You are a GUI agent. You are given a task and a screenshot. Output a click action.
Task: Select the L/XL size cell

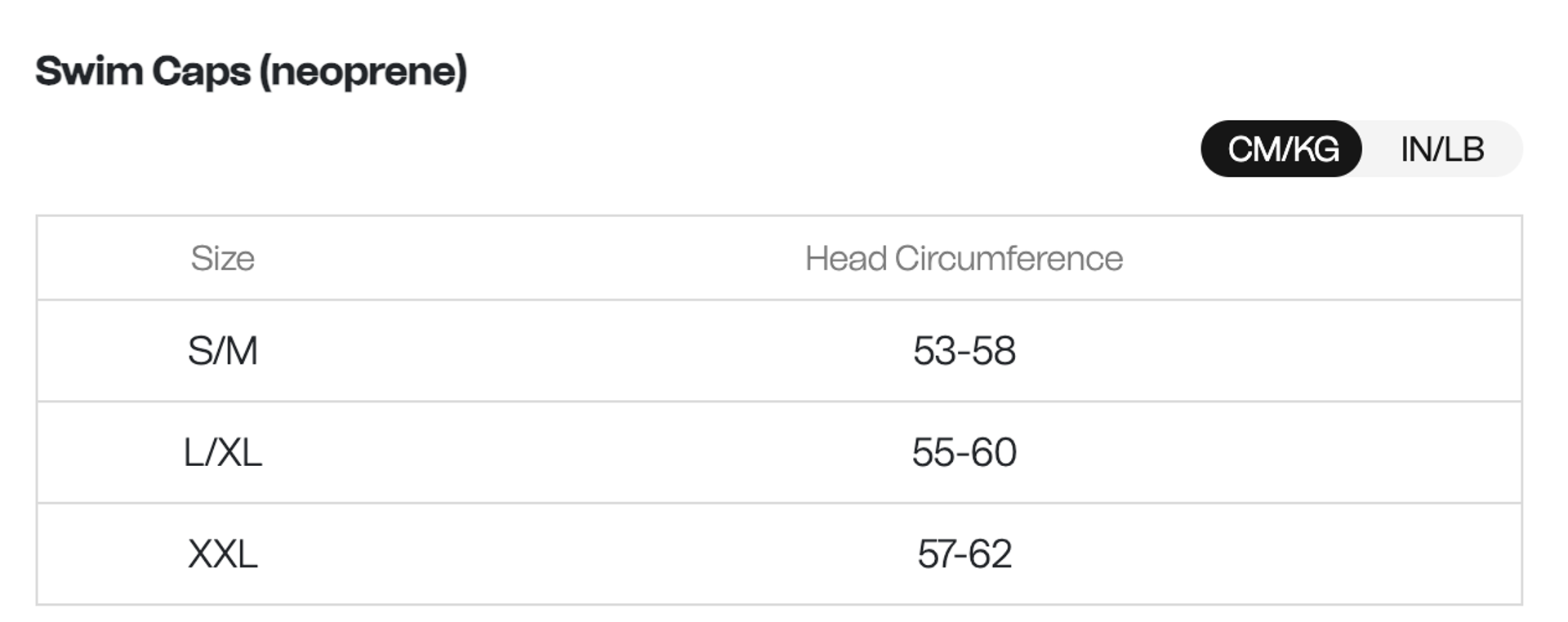coord(222,452)
